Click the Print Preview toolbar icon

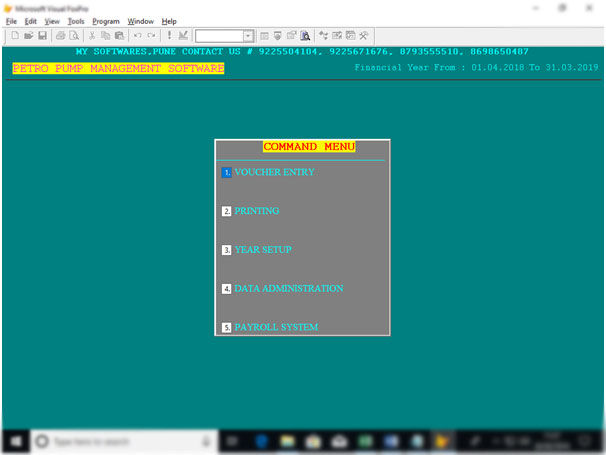(74, 36)
